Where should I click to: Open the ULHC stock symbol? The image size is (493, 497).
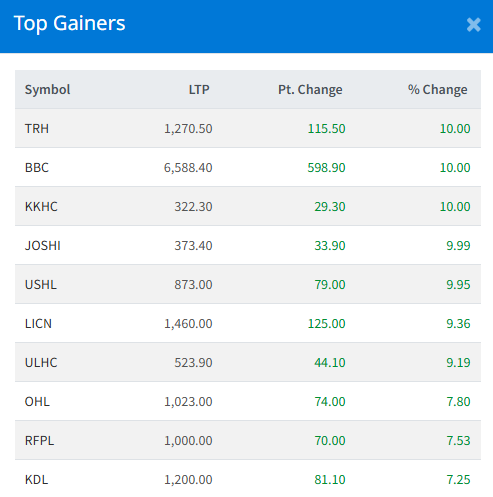pos(41,363)
